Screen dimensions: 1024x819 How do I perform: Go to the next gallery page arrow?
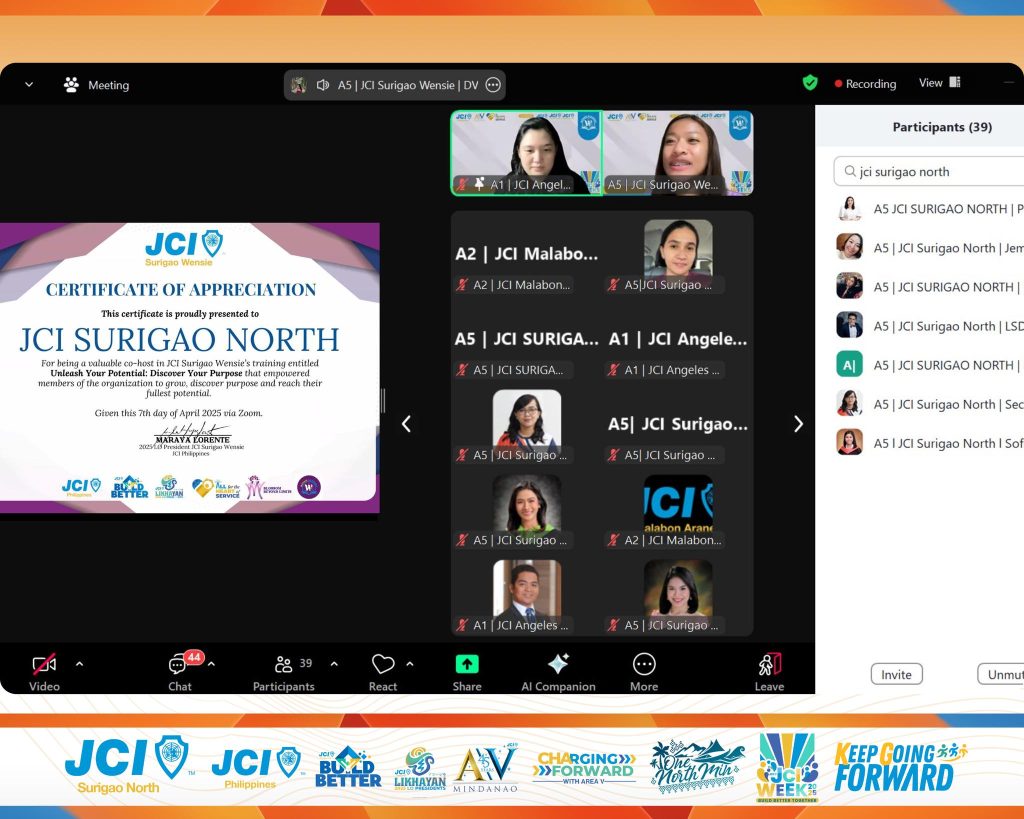(798, 424)
